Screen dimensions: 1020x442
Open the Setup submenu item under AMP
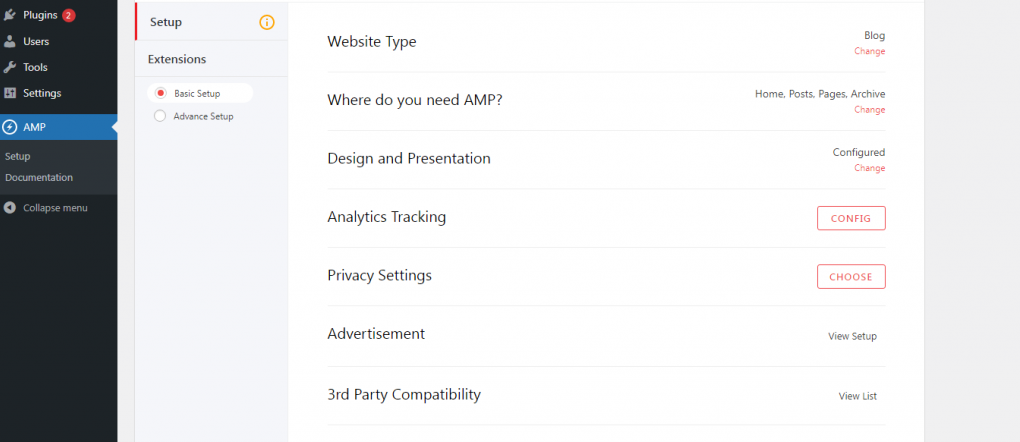pos(18,156)
